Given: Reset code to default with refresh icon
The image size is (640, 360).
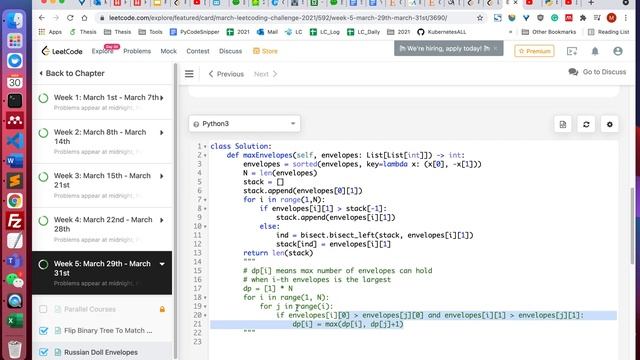Looking at the screenshot, I should coord(586,124).
